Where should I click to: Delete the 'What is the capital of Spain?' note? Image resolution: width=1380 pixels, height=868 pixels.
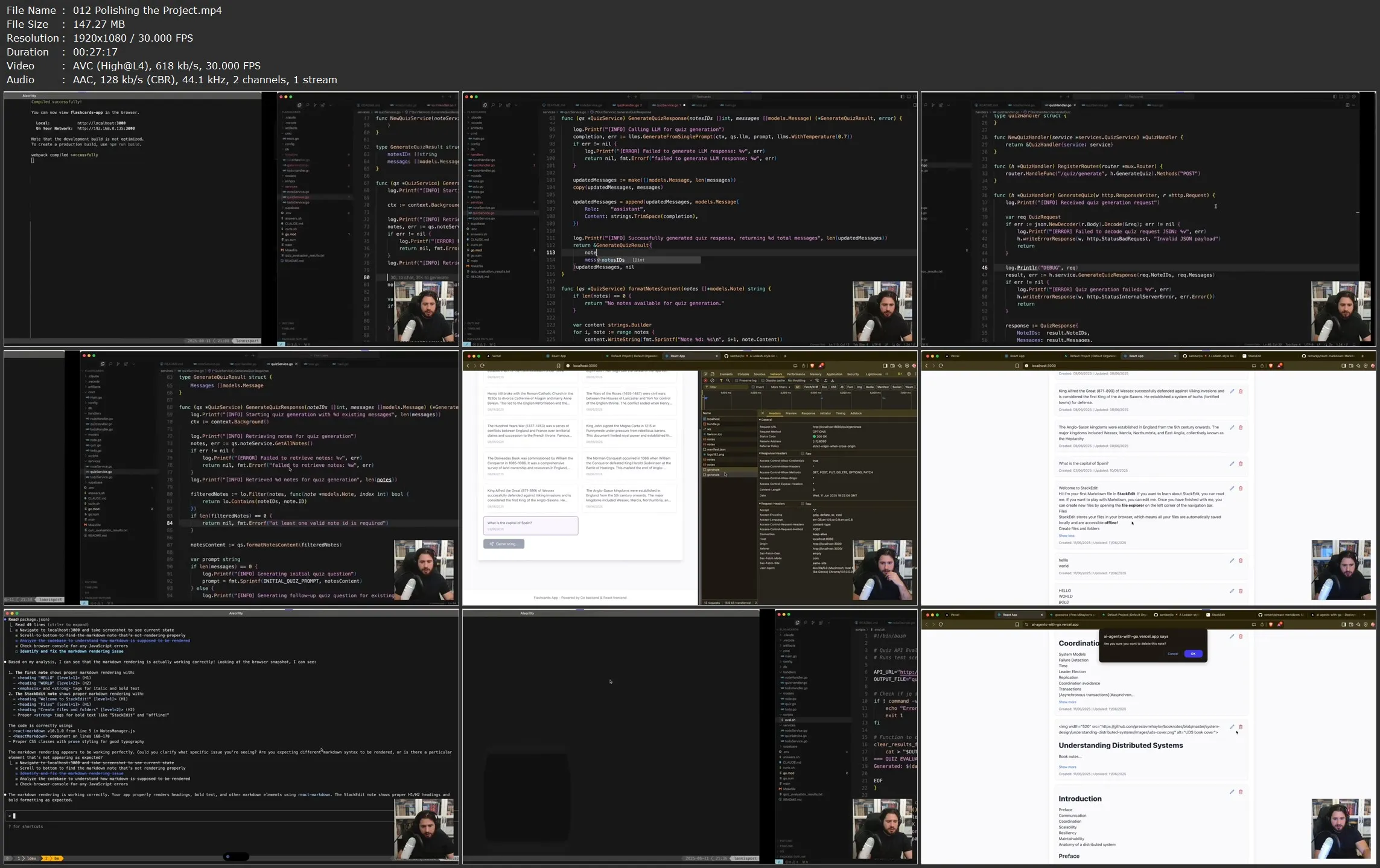1241,464
